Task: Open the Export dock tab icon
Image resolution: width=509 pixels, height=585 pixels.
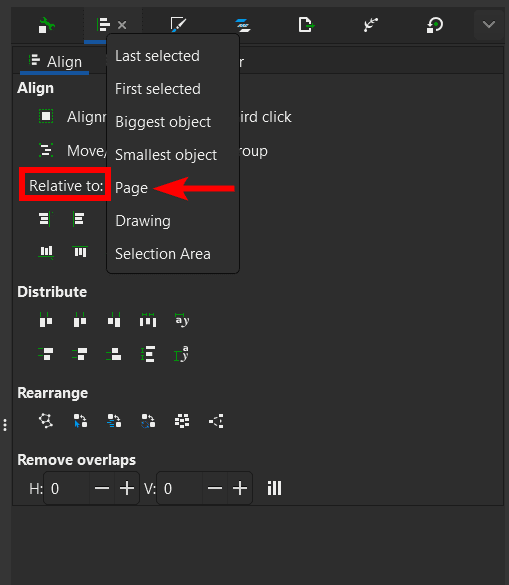Action: coord(306,25)
